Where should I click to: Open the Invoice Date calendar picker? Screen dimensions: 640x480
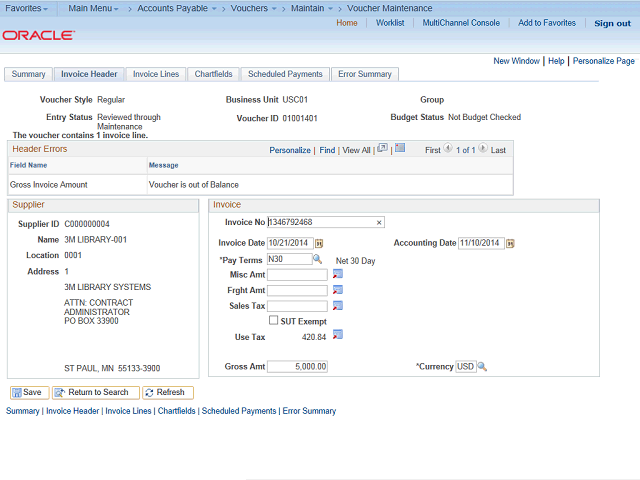point(319,243)
